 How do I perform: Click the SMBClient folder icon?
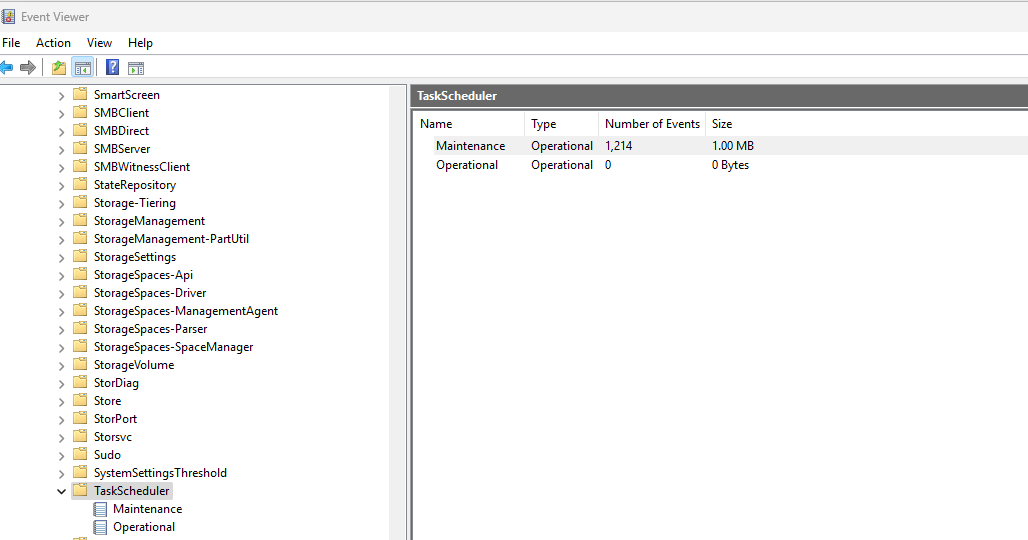point(80,112)
